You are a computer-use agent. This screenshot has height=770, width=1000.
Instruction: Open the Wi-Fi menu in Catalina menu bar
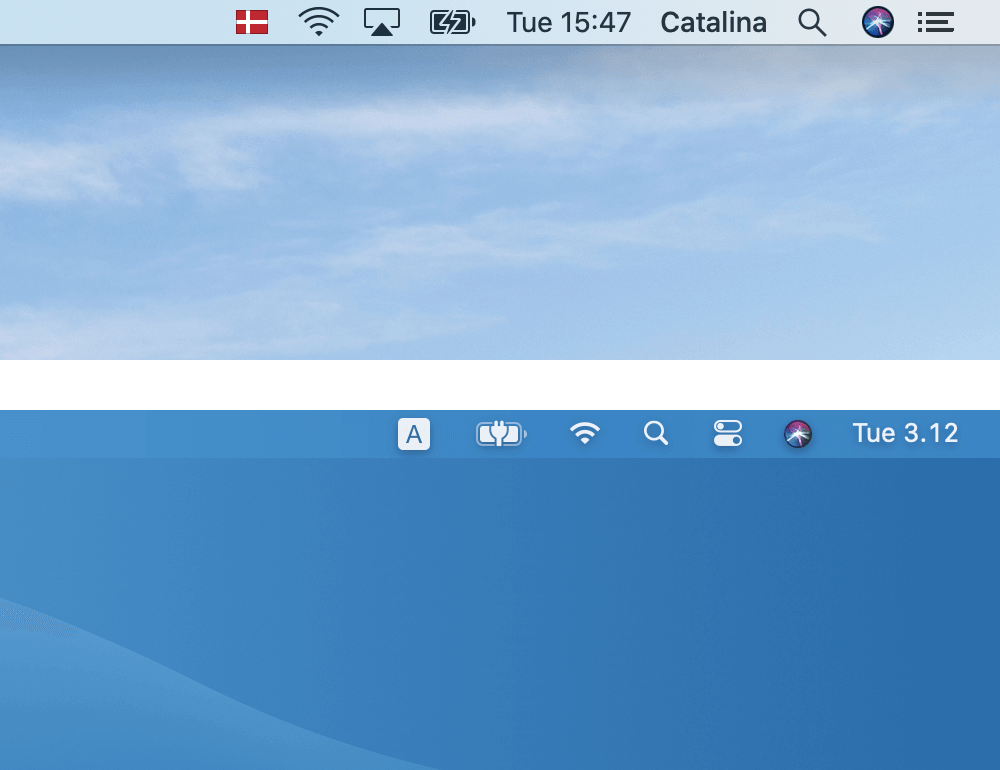318,22
